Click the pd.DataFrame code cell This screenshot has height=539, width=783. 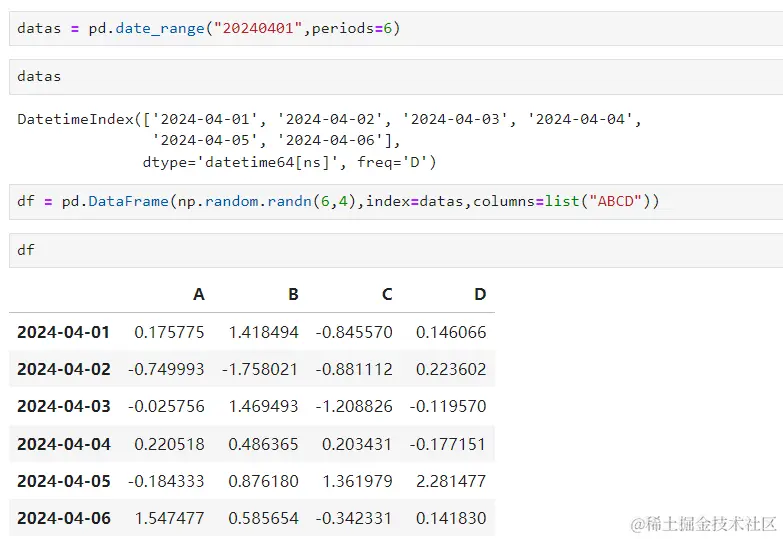[396, 202]
